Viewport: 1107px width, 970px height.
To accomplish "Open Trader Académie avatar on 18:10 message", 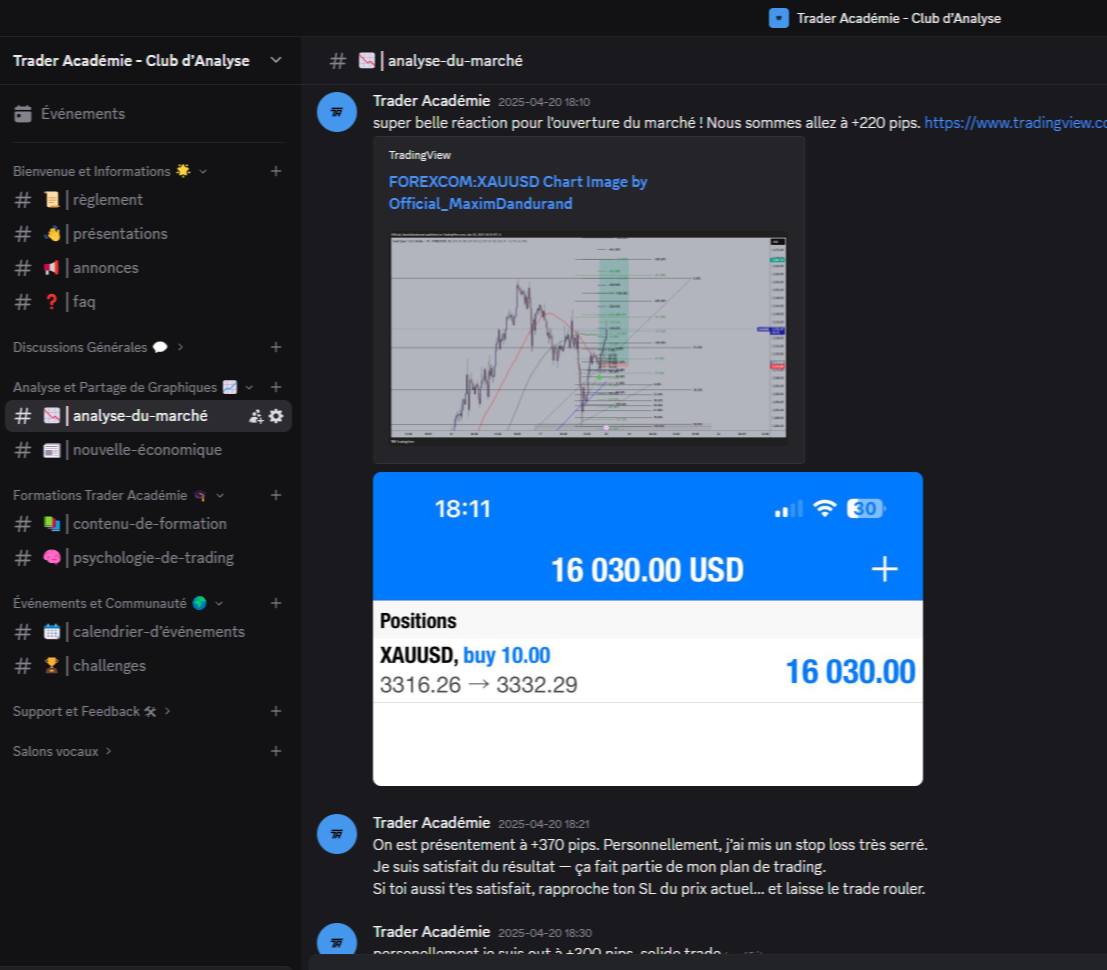I will coord(337,112).
